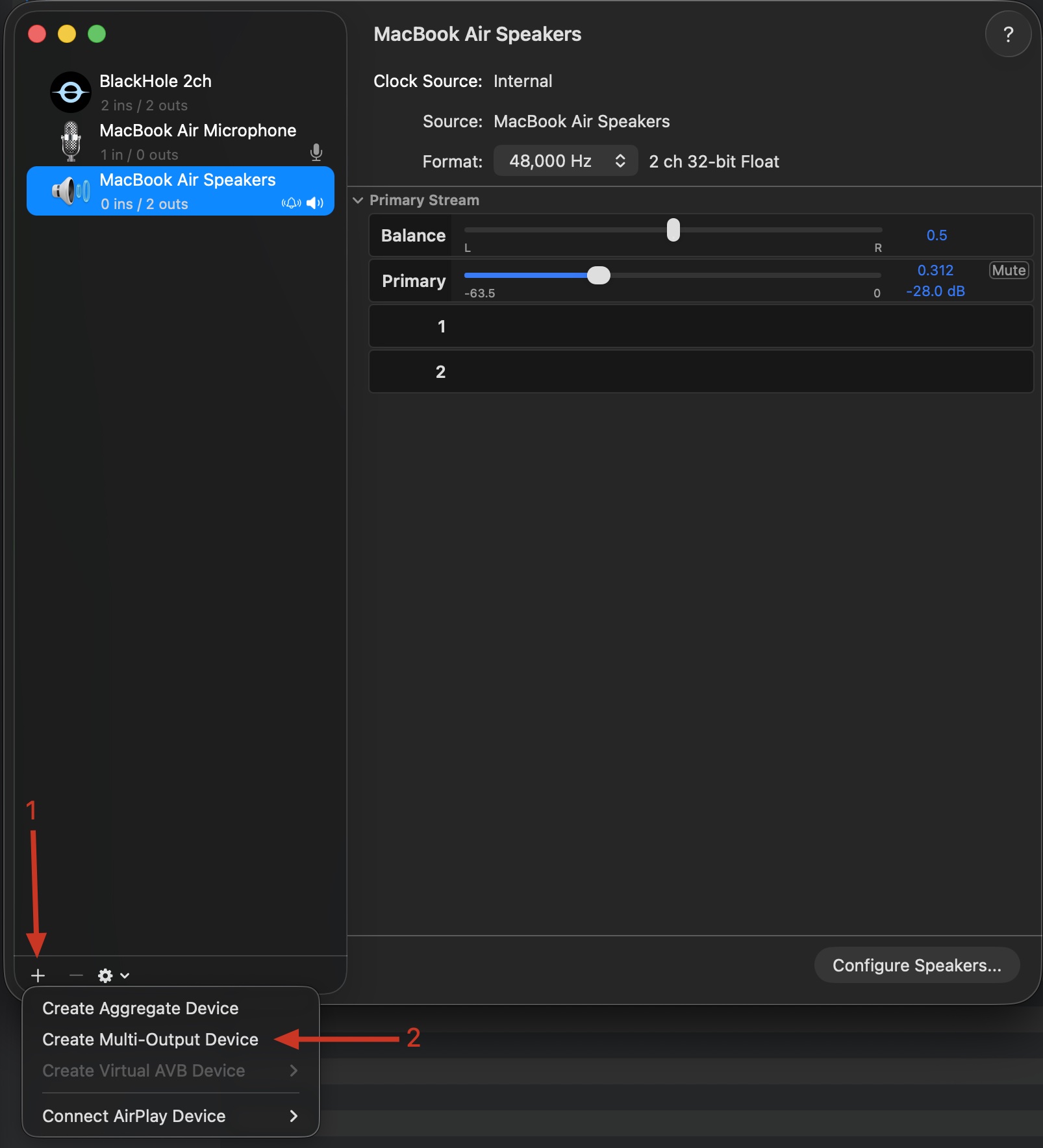
Task: Click channel 1 row
Action: tap(701, 327)
